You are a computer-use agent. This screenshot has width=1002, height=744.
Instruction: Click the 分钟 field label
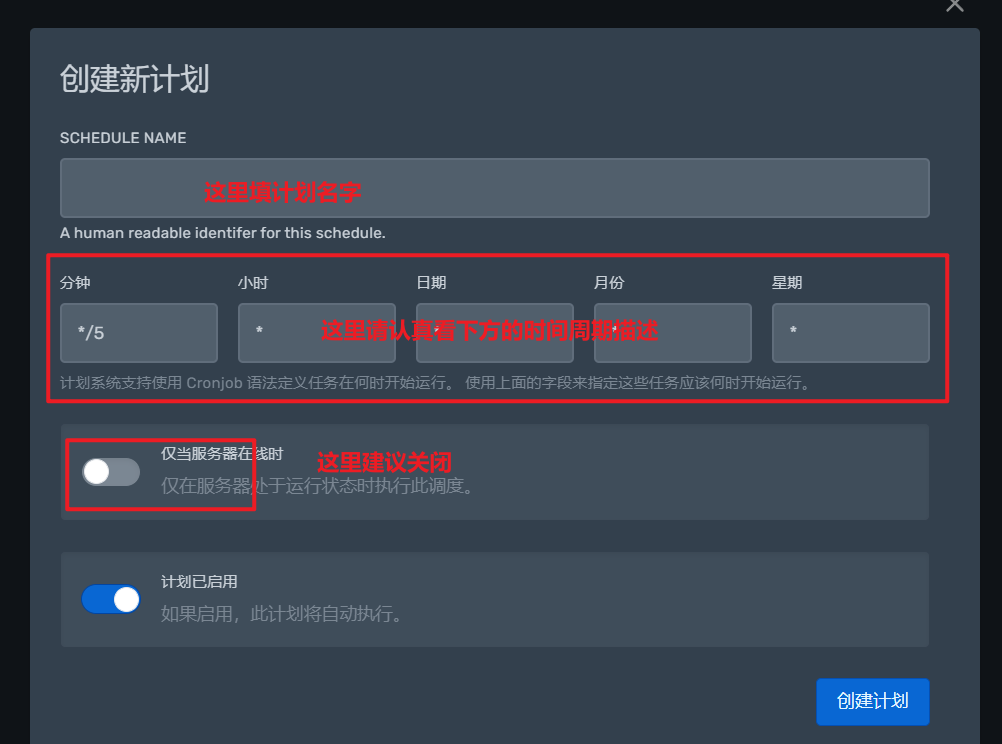click(75, 283)
